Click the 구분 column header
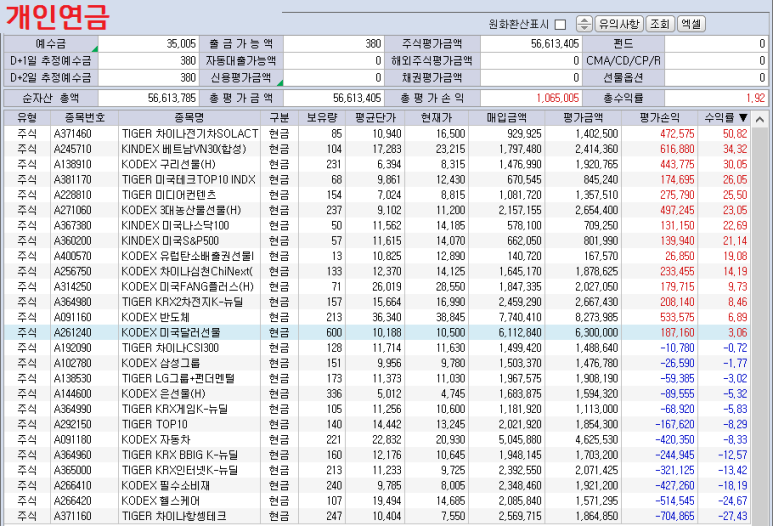Image resolution: width=773 pixels, height=526 pixels. tap(279, 118)
